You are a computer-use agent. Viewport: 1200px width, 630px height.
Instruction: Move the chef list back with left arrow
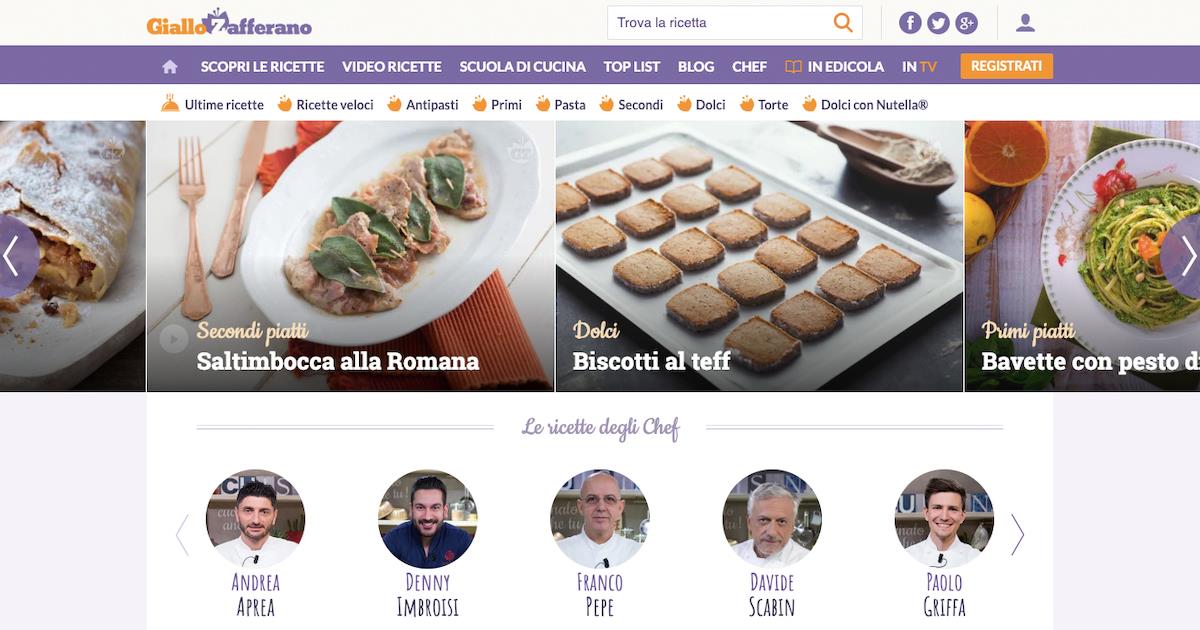tap(182, 535)
